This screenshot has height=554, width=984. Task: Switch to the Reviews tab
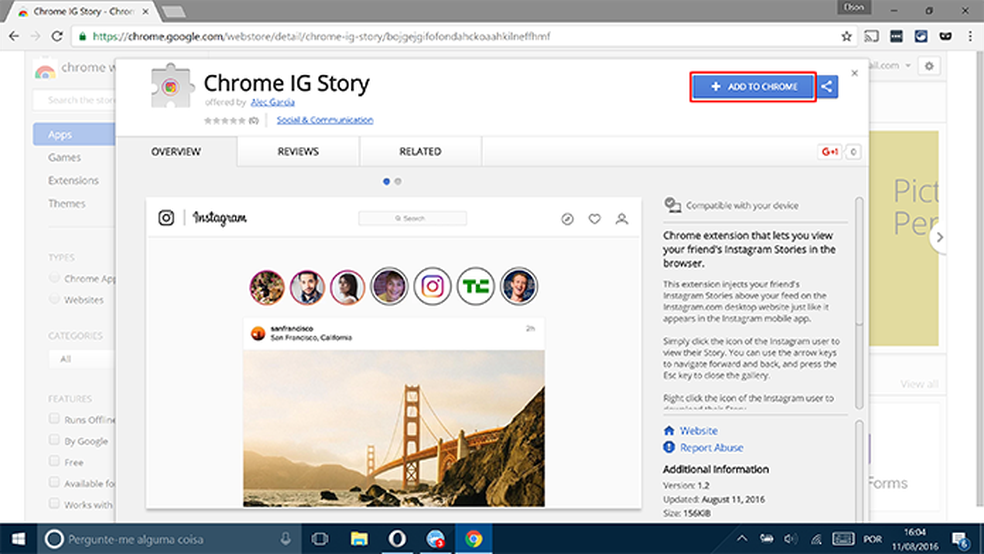pos(298,152)
